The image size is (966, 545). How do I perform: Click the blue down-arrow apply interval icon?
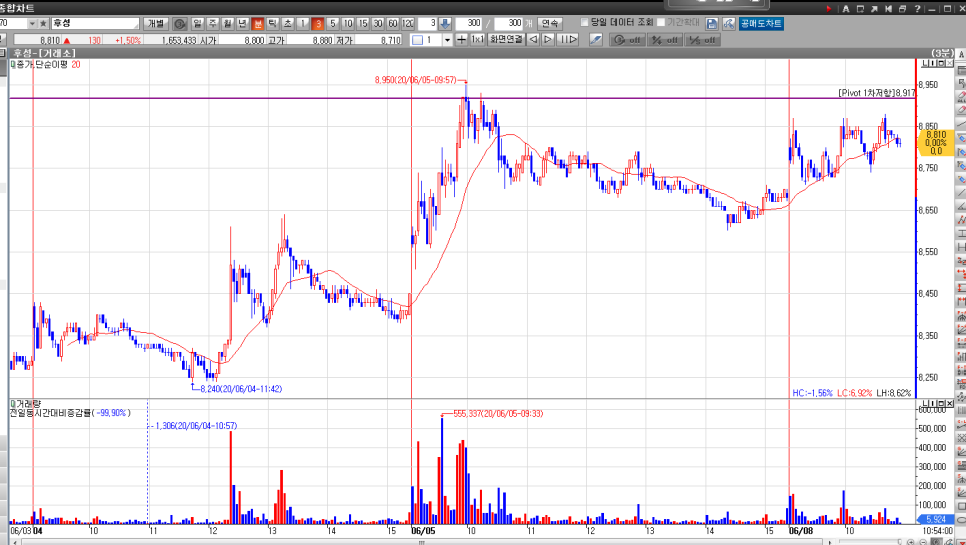point(445,23)
